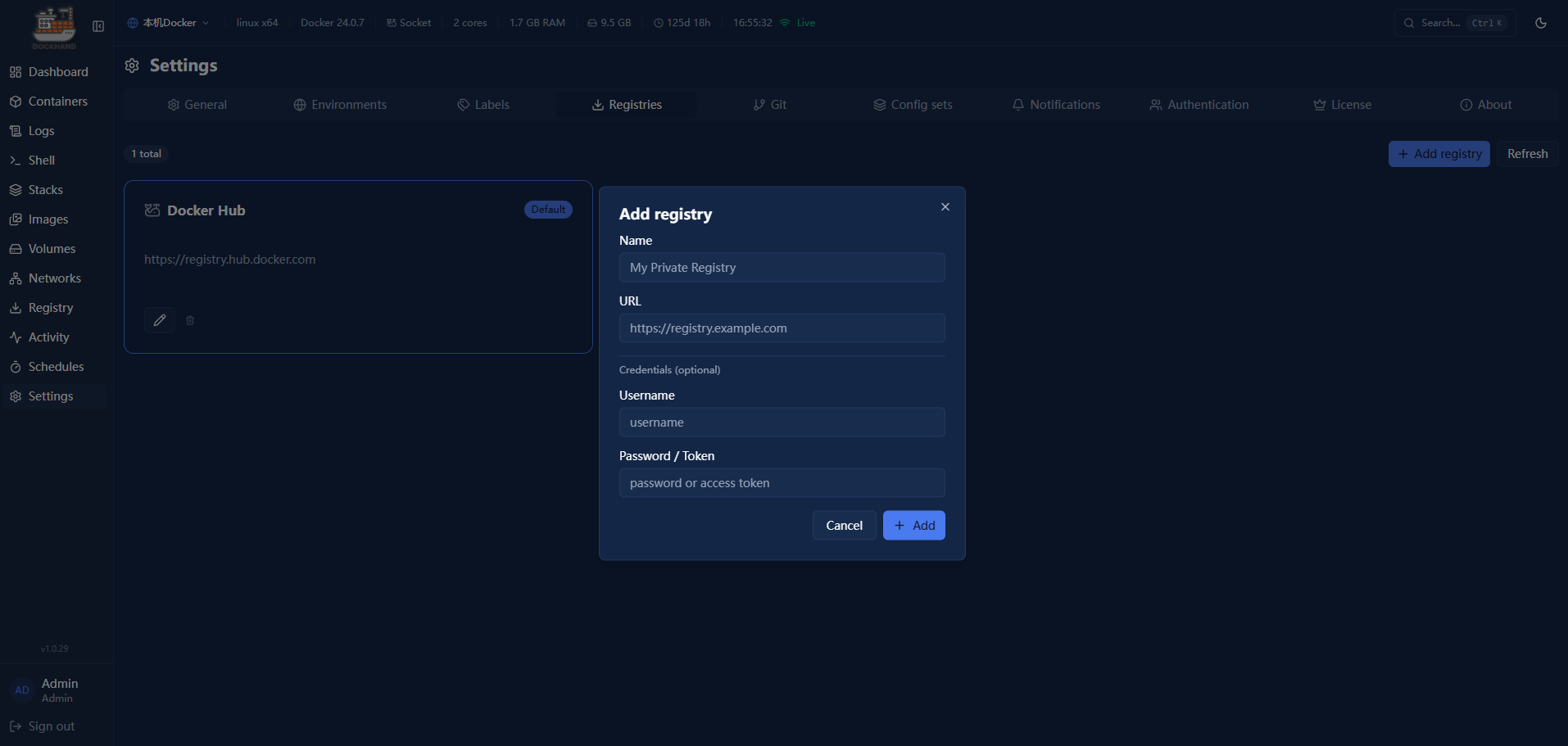The height and width of the screenshot is (746, 1568).
Task: Click the Socket connection label
Action: 409,23
